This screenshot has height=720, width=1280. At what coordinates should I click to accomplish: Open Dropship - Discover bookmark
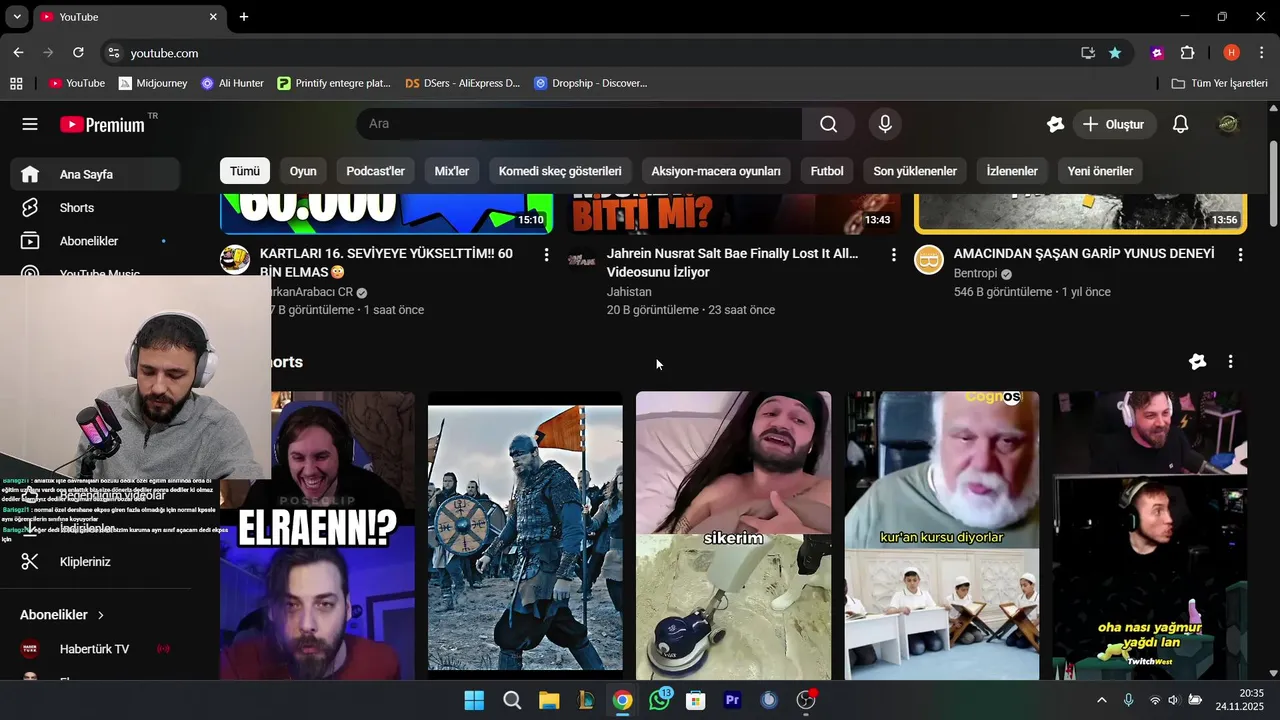coord(591,83)
